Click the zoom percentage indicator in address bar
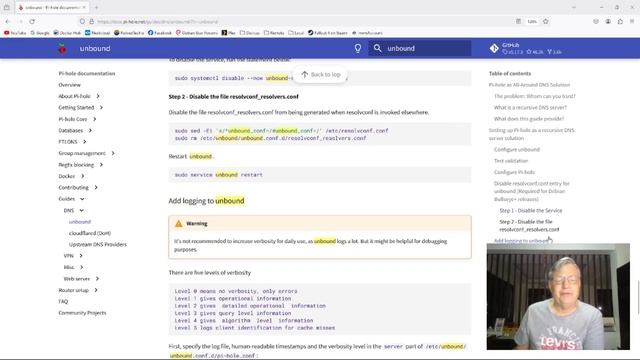The image size is (640, 360). pyautogui.click(x=532, y=21)
